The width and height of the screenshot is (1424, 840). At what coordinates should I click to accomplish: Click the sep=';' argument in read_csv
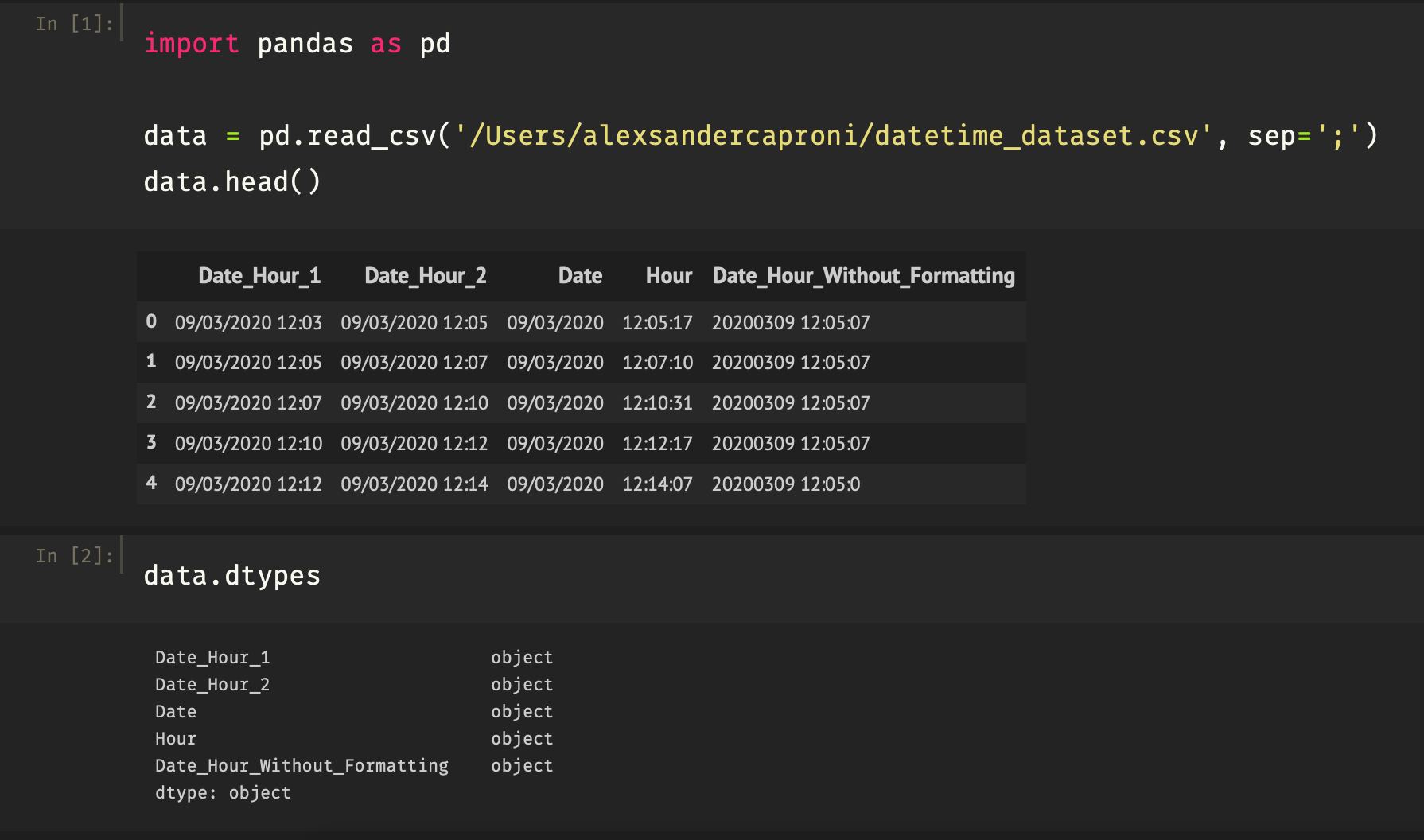(x=1305, y=135)
